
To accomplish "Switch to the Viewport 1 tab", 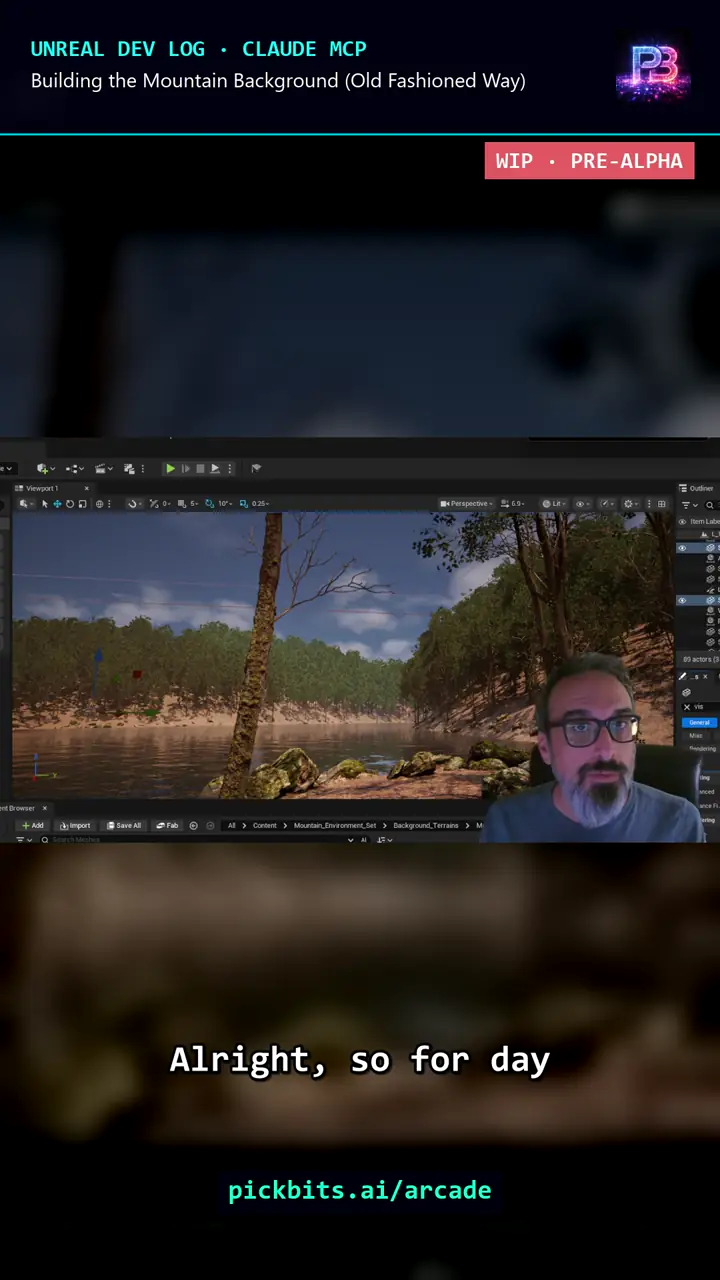I will click(42, 488).
